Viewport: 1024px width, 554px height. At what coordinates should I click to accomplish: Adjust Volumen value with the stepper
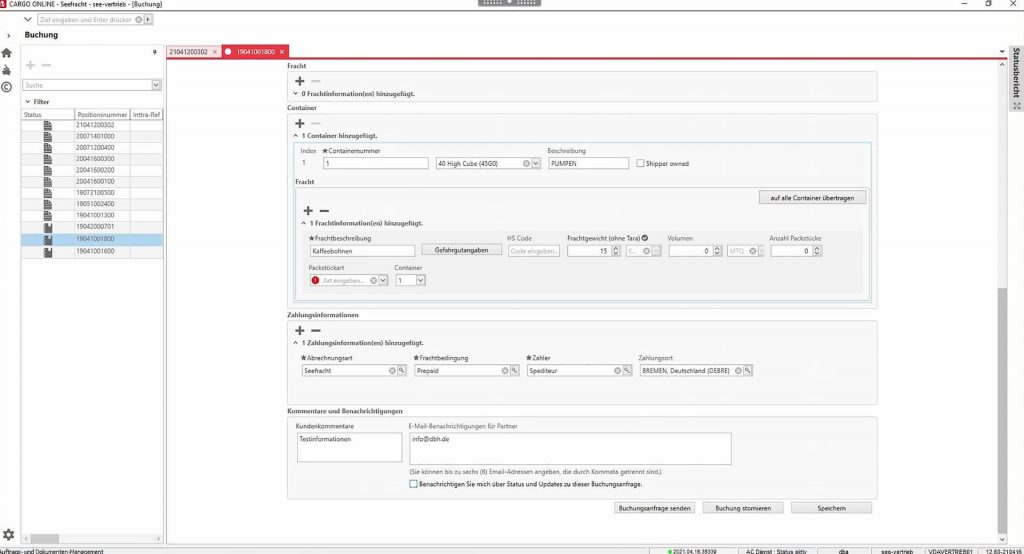point(717,251)
